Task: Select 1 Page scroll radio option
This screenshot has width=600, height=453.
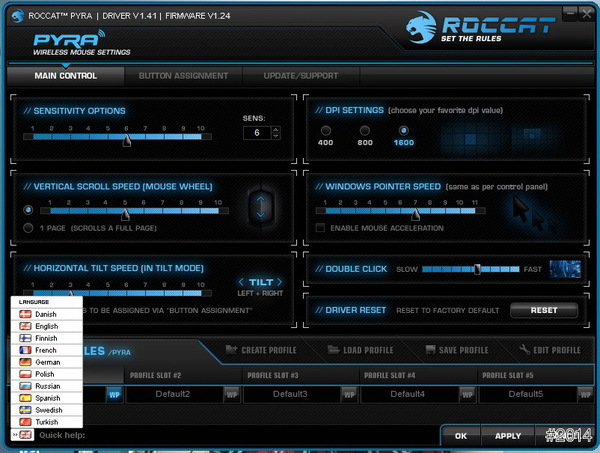Action: coord(28,229)
